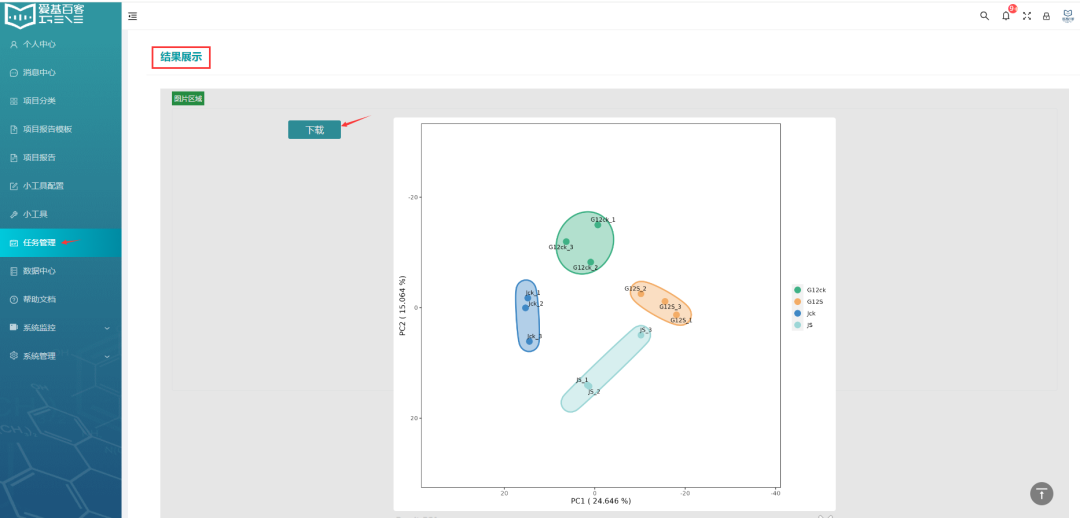1080x518 pixels.
Task: Click the 消息中心 chat icon
Action: (x=14, y=72)
